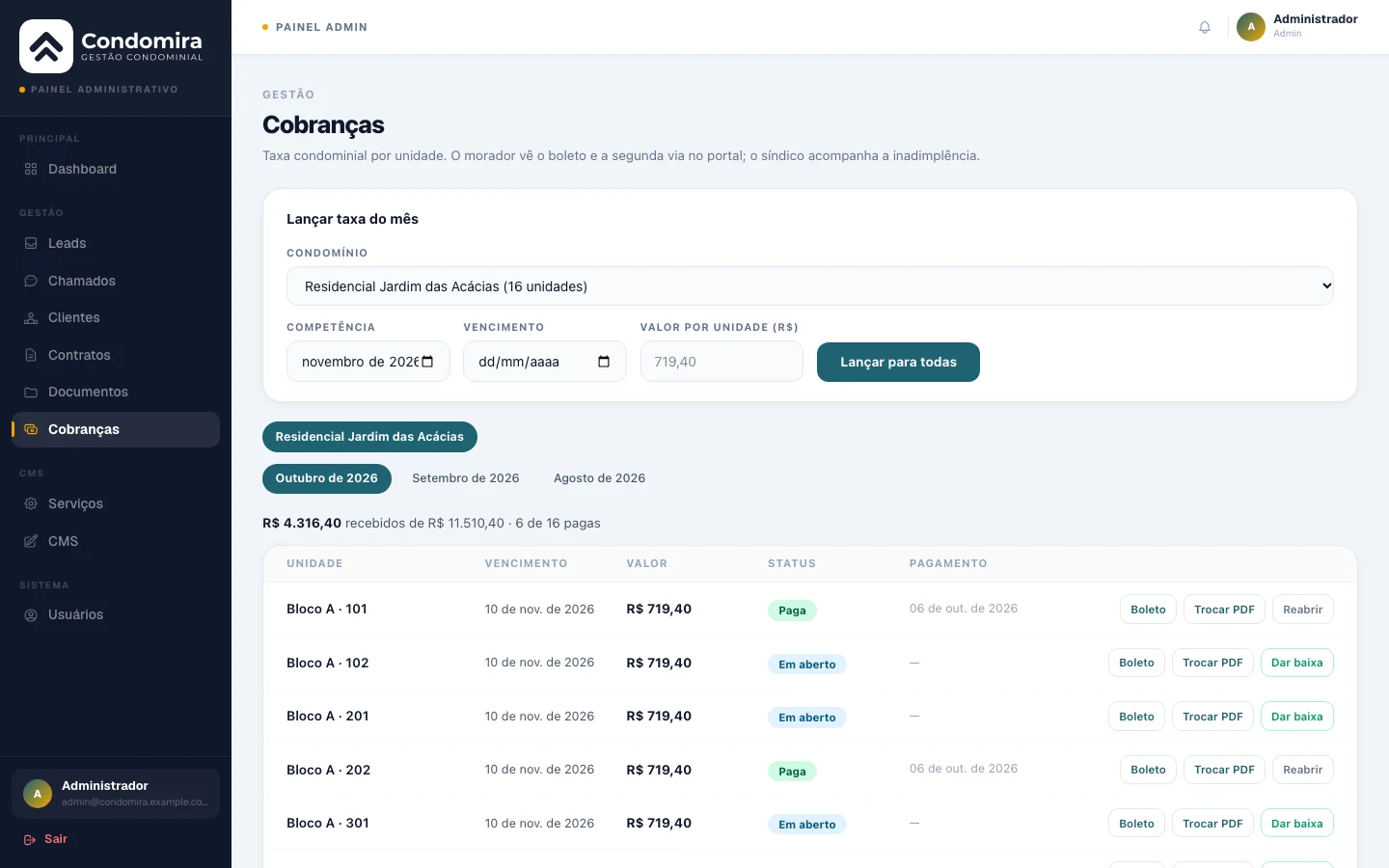Click Dar baixa for Bloco A · 301

pos(1297,824)
